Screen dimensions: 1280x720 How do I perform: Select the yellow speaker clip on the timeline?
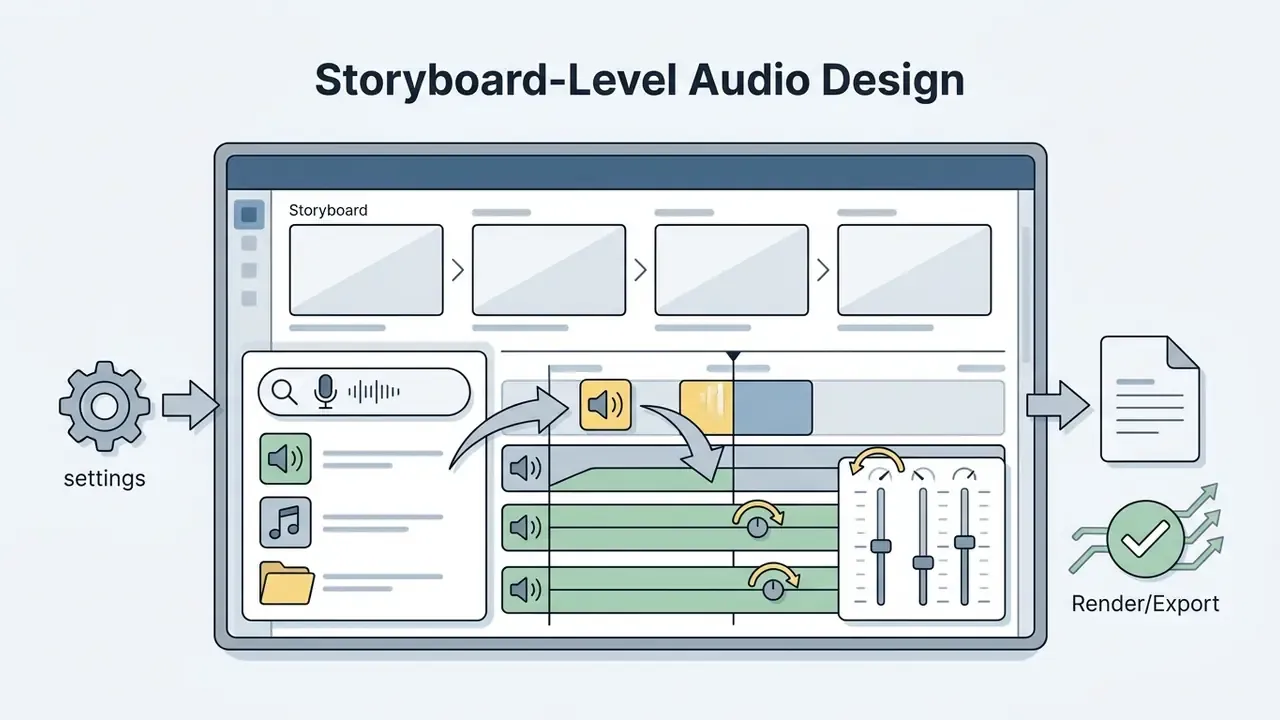click(605, 405)
